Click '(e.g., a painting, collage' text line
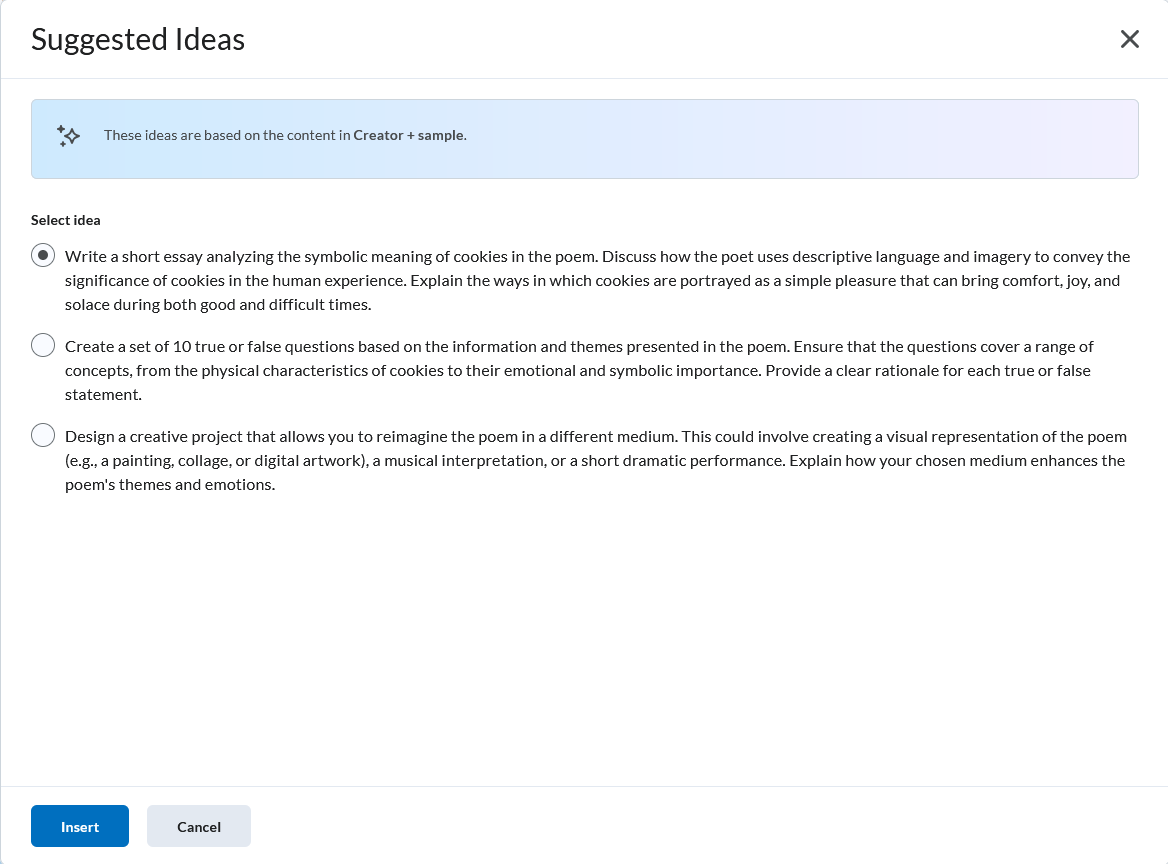 coord(594,461)
